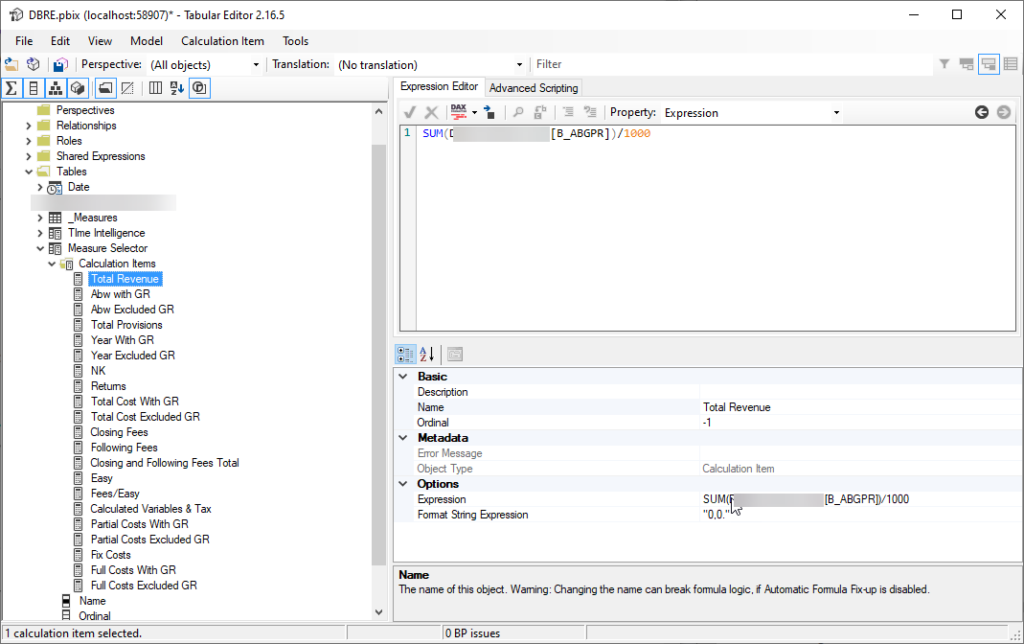Click the property pages icon
The image size is (1024, 644).
(455, 355)
